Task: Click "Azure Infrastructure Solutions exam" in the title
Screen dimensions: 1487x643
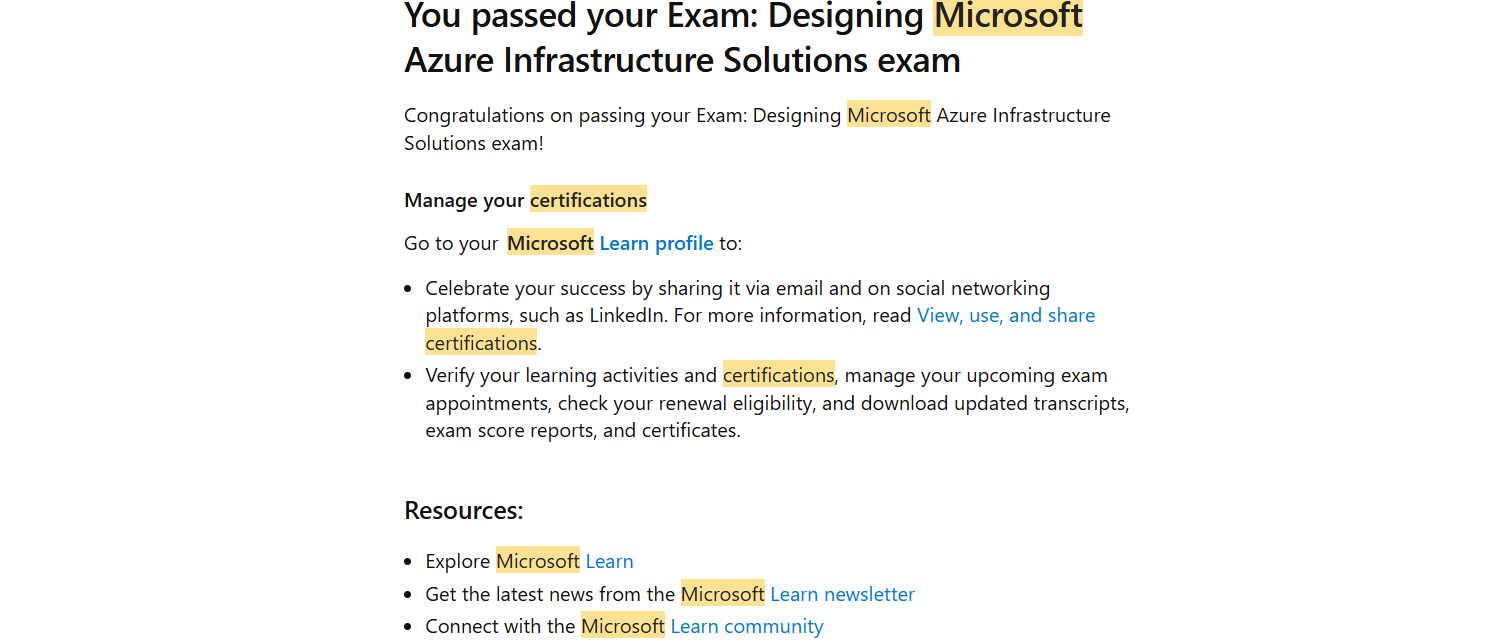Action: pos(682,60)
